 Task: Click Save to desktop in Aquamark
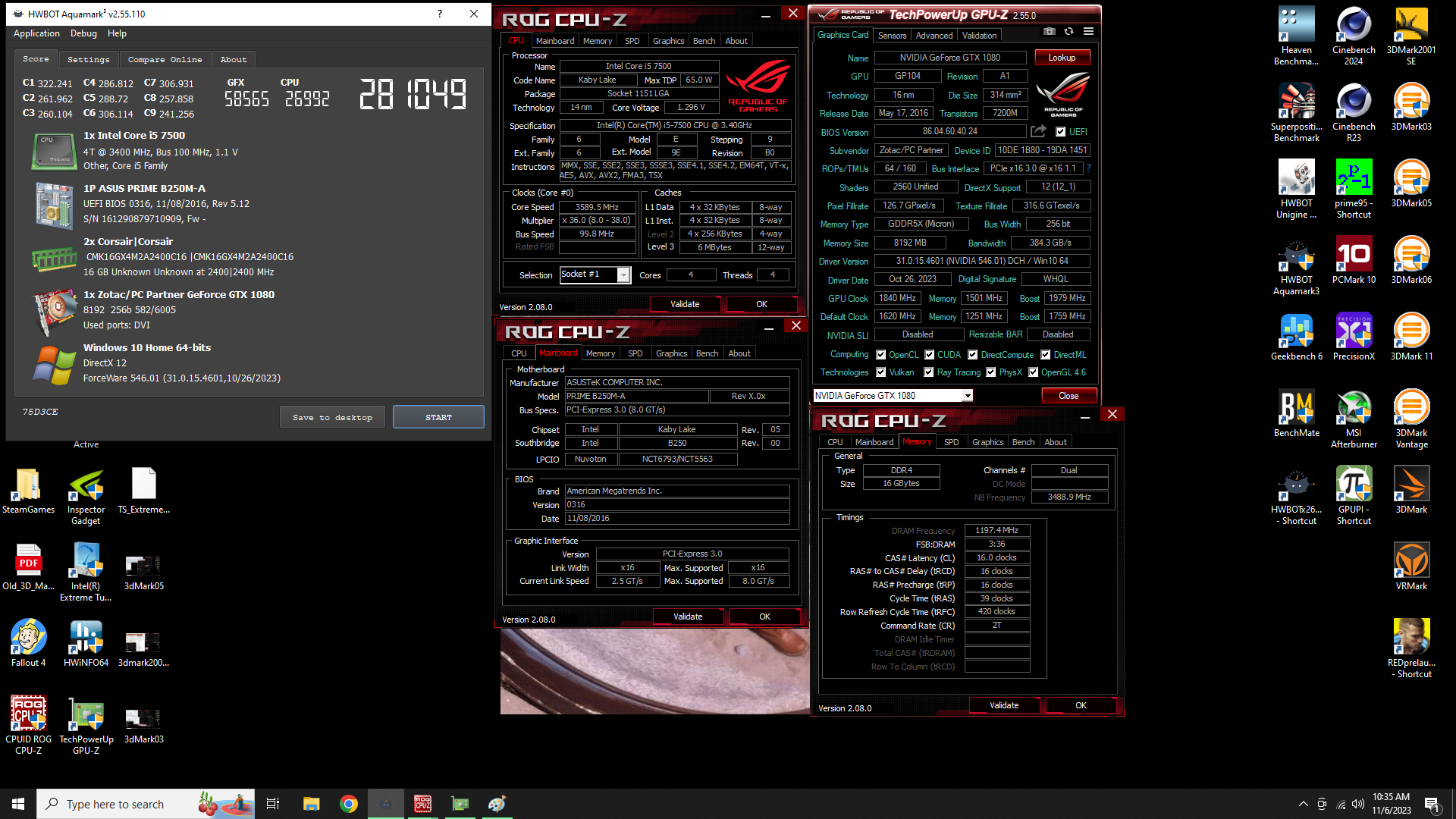[332, 417]
